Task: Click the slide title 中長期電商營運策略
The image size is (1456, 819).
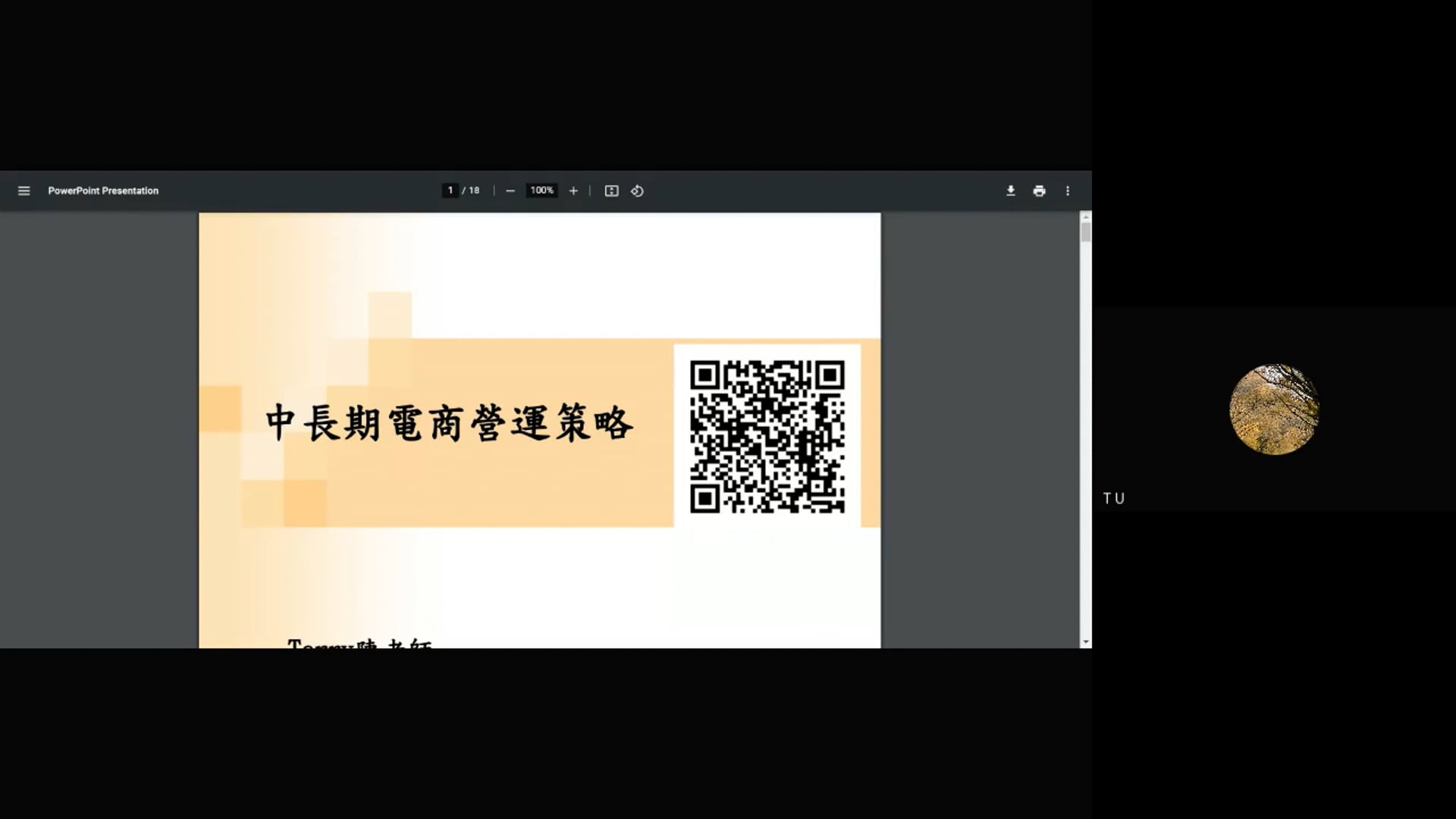Action: [x=449, y=423]
